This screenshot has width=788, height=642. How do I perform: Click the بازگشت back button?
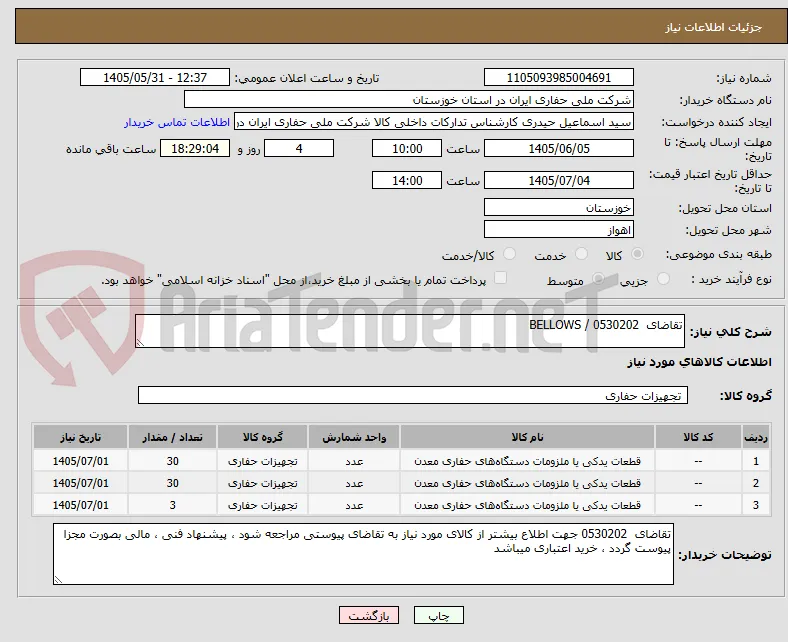[x=369, y=615]
